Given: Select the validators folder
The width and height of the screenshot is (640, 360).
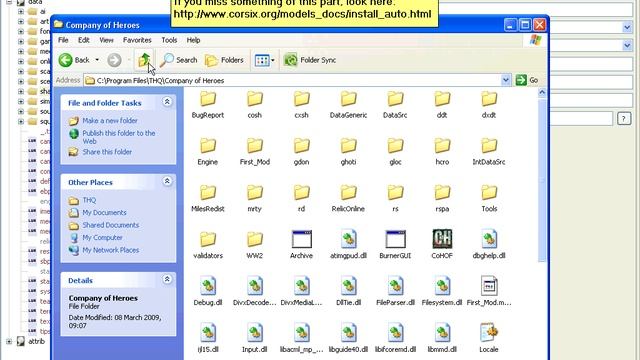Looking at the screenshot, I should (x=208, y=246).
